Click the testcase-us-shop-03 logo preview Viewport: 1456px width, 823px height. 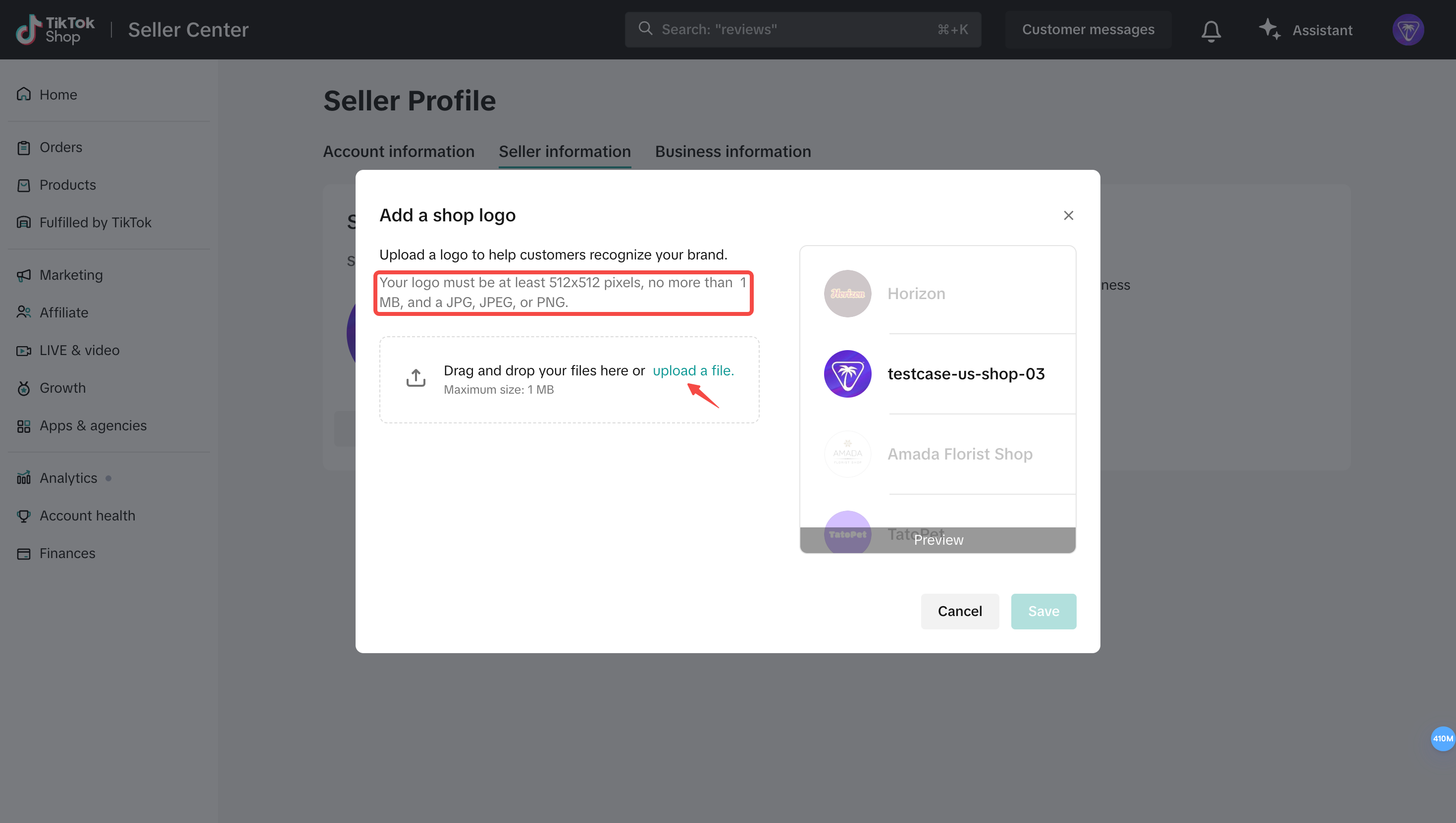(847, 374)
